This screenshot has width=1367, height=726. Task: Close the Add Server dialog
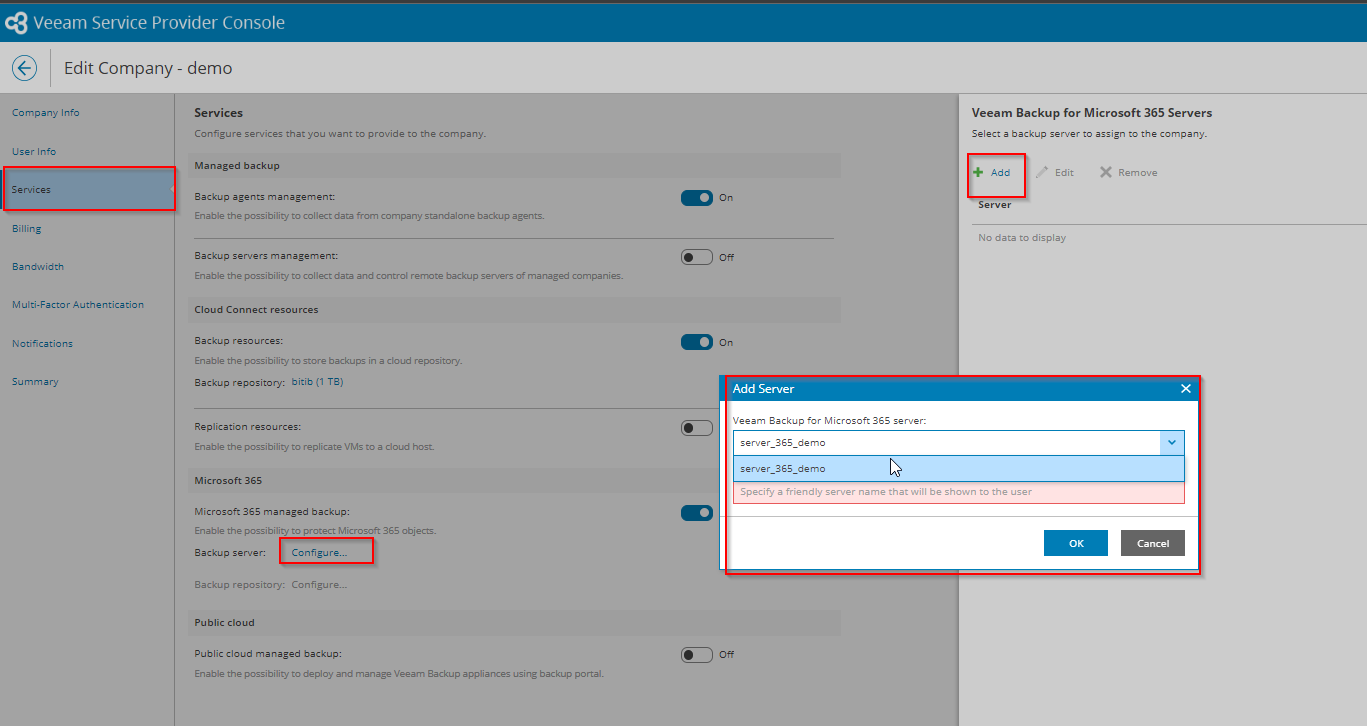(1185, 389)
